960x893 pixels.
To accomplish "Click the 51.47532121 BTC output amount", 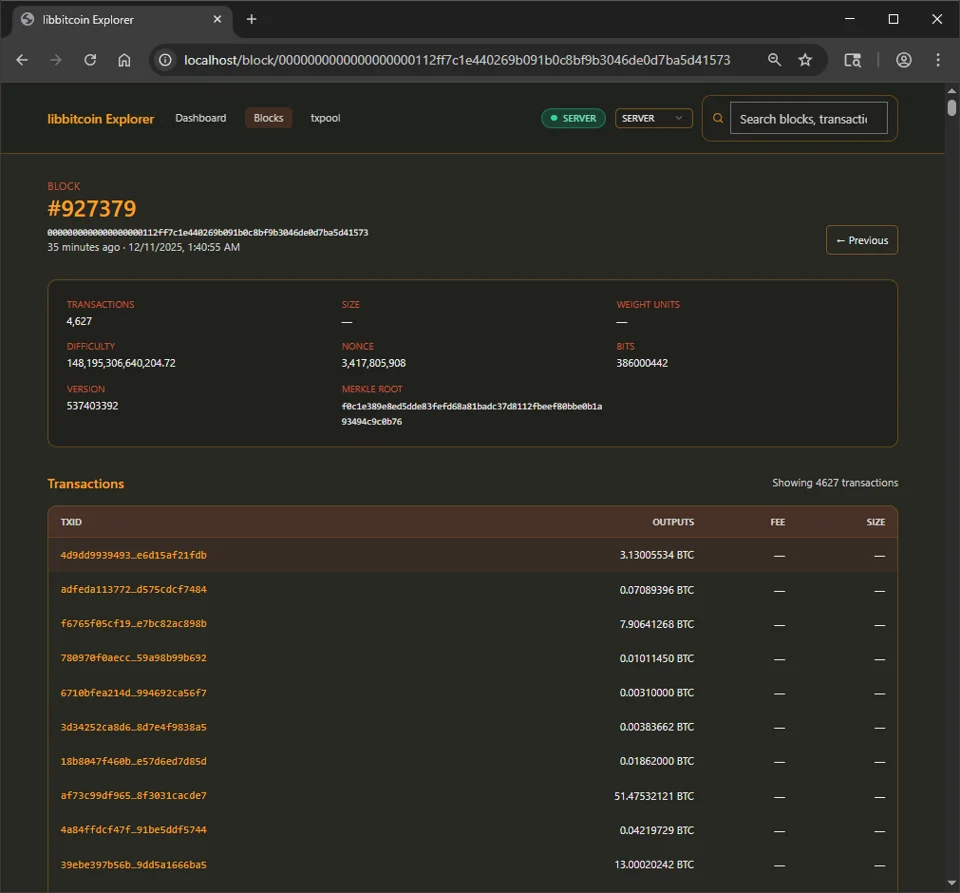I will (x=654, y=796).
